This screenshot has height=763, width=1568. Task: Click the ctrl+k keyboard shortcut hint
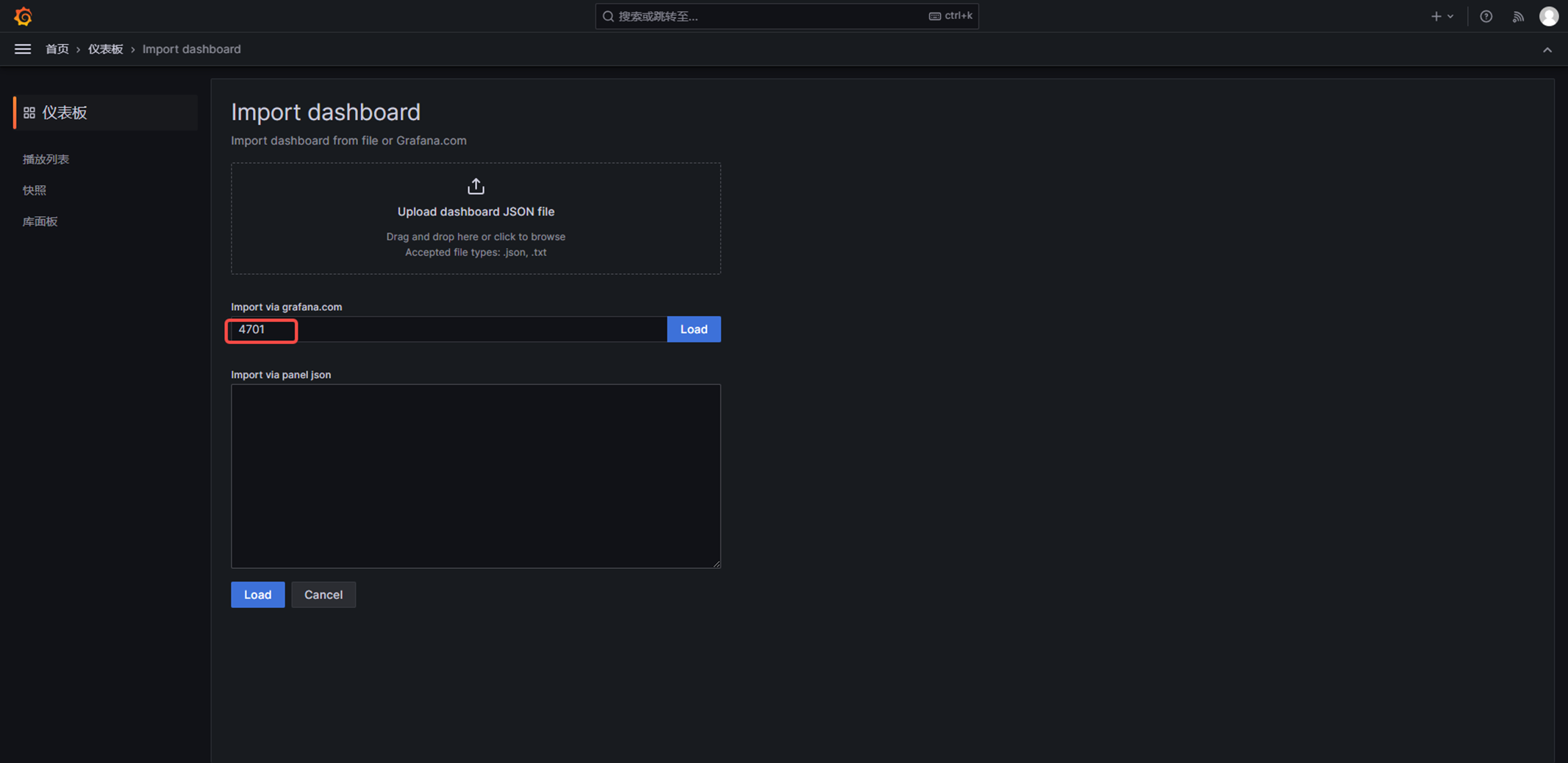951,16
